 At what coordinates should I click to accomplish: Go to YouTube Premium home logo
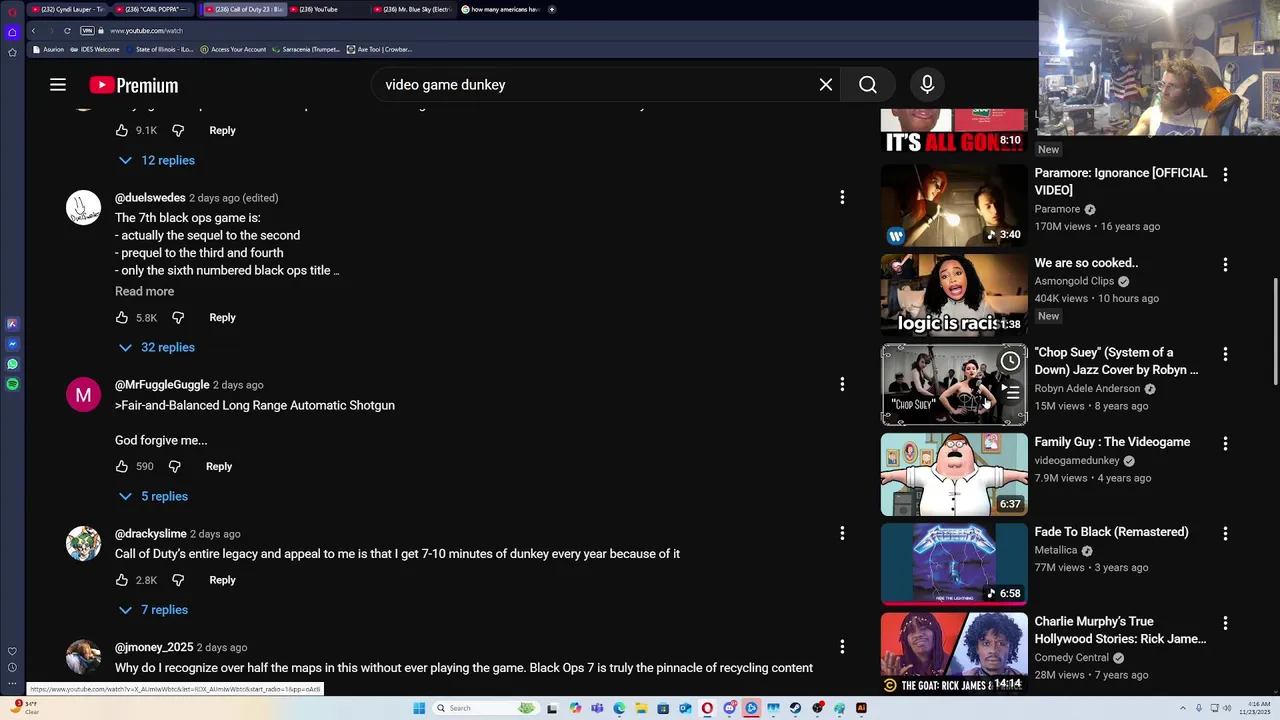point(134,85)
